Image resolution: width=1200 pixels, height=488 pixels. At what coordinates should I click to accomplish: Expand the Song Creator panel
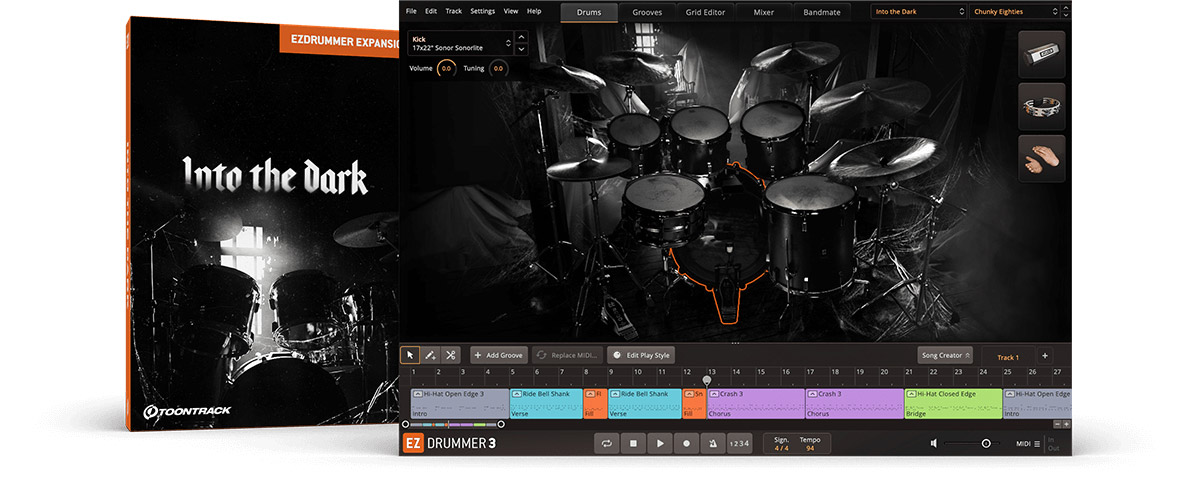pos(945,355)
